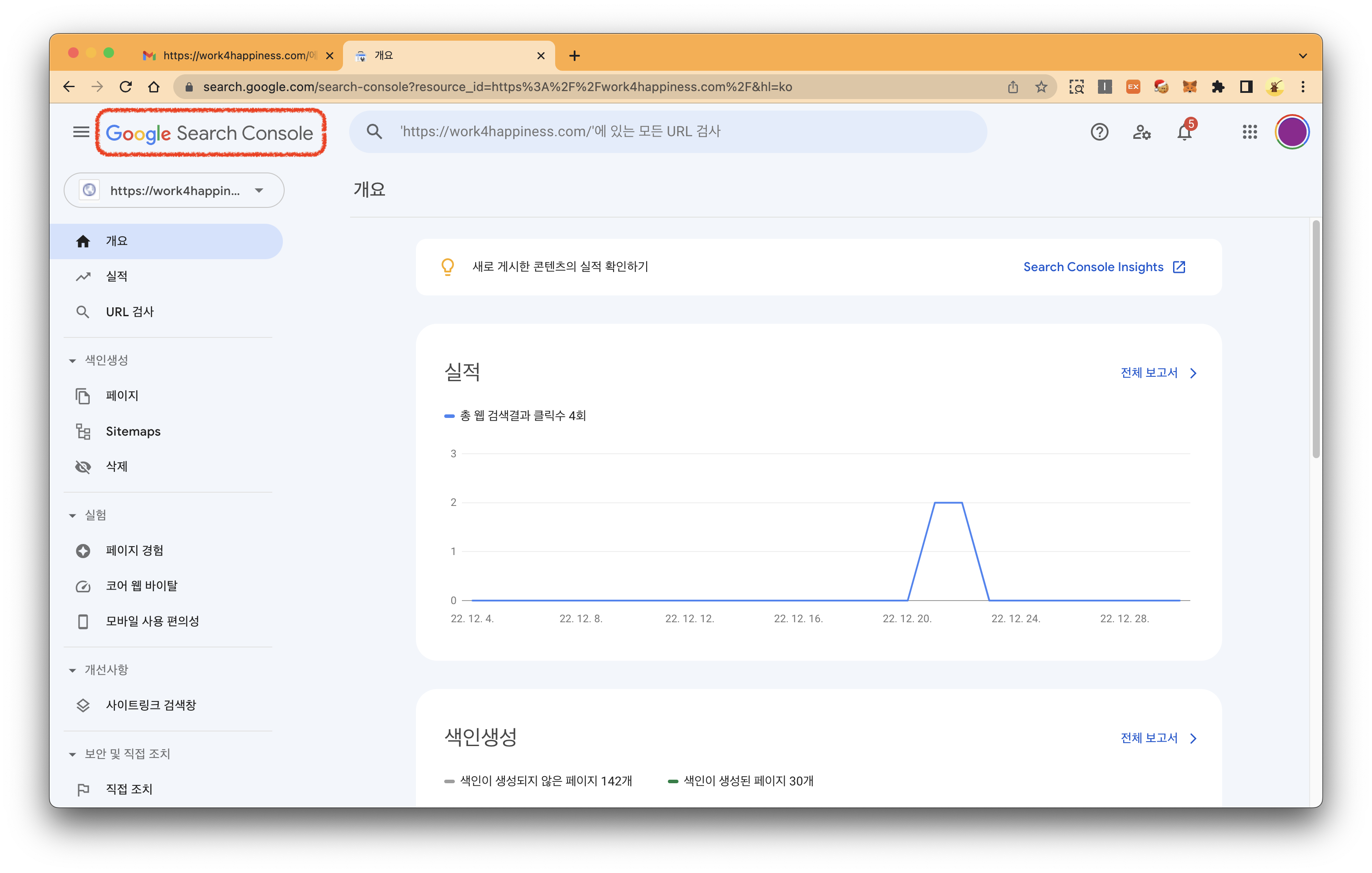Click the orange EX extension icon

[1133, 87]
